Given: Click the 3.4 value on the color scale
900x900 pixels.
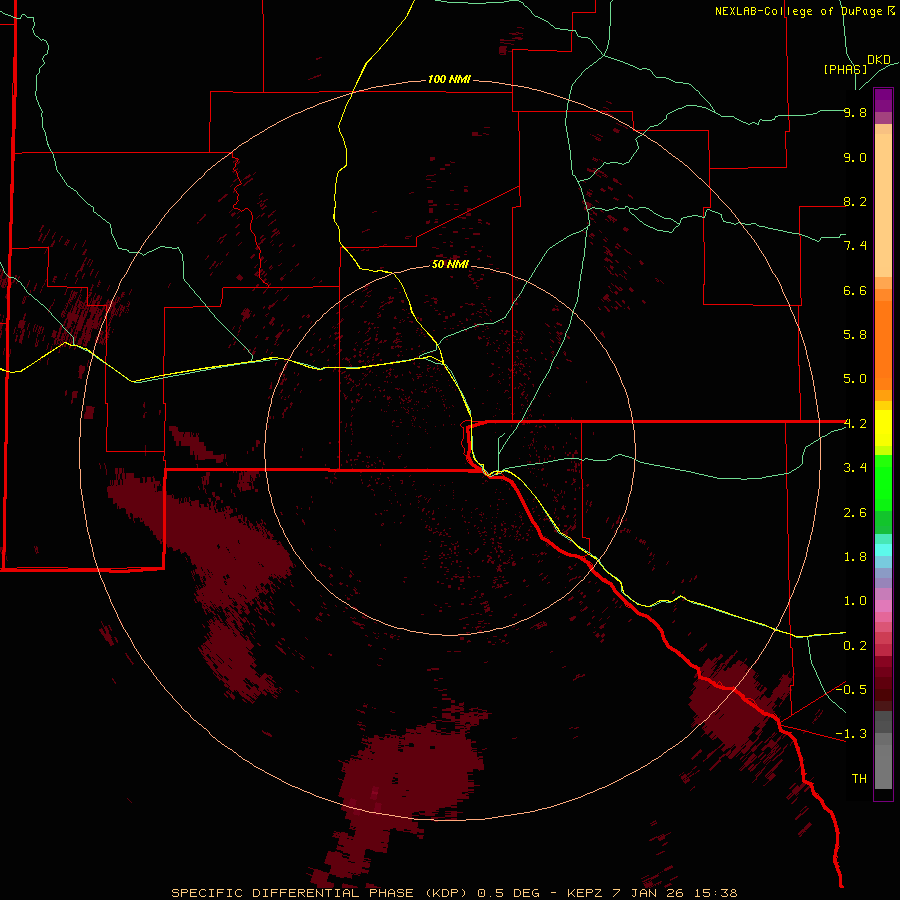Looking at the screenshot, I should 855,468.
